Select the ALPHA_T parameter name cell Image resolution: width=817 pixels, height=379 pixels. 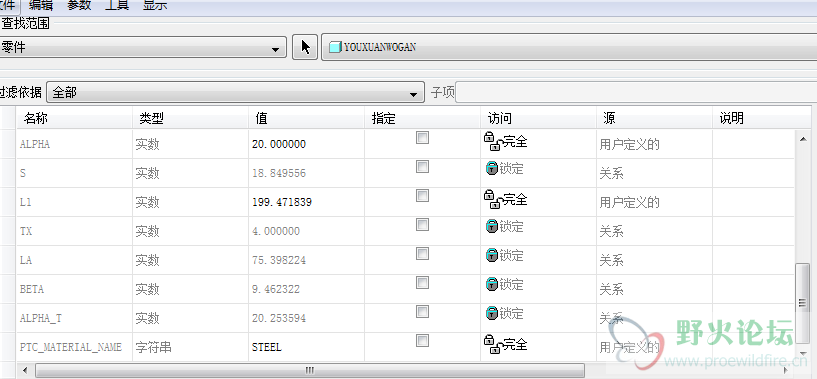click(75, 318)
